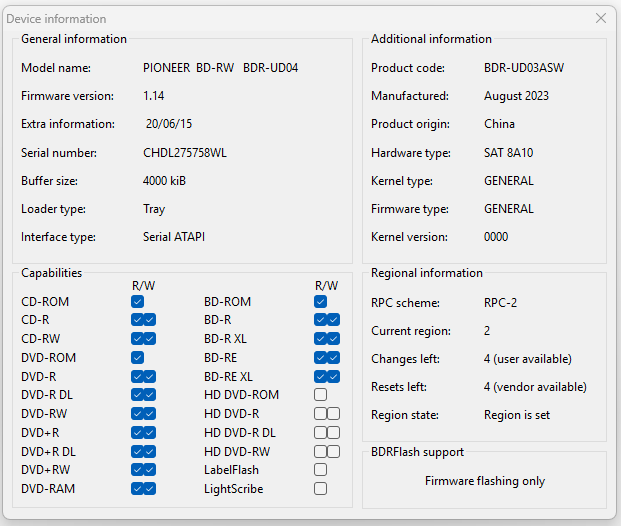Click the 'BD-RE XL' capability label
Viewport: 621px width, 526px height.
228,377
